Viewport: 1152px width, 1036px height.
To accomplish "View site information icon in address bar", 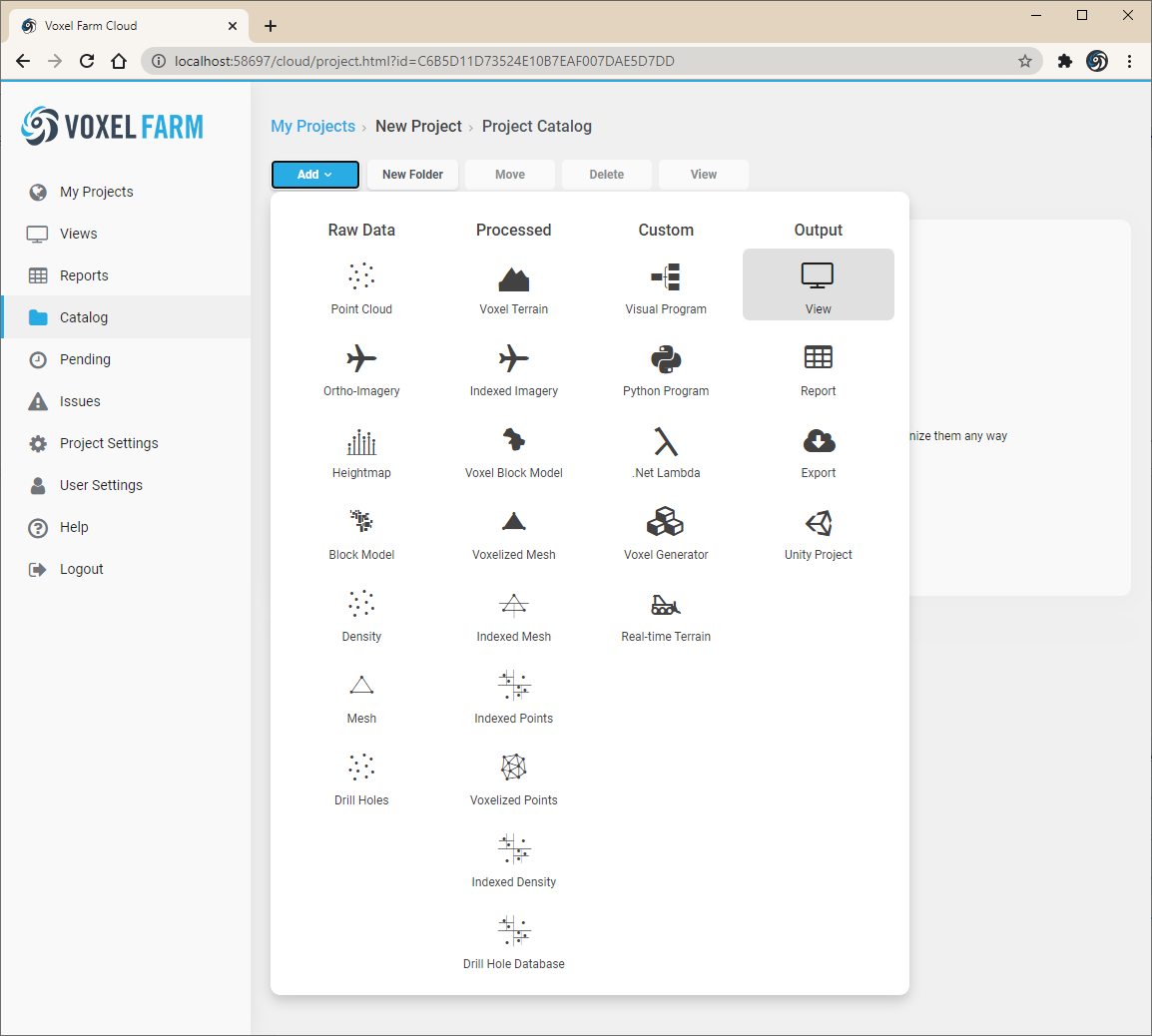I will (x=159, y=61).
